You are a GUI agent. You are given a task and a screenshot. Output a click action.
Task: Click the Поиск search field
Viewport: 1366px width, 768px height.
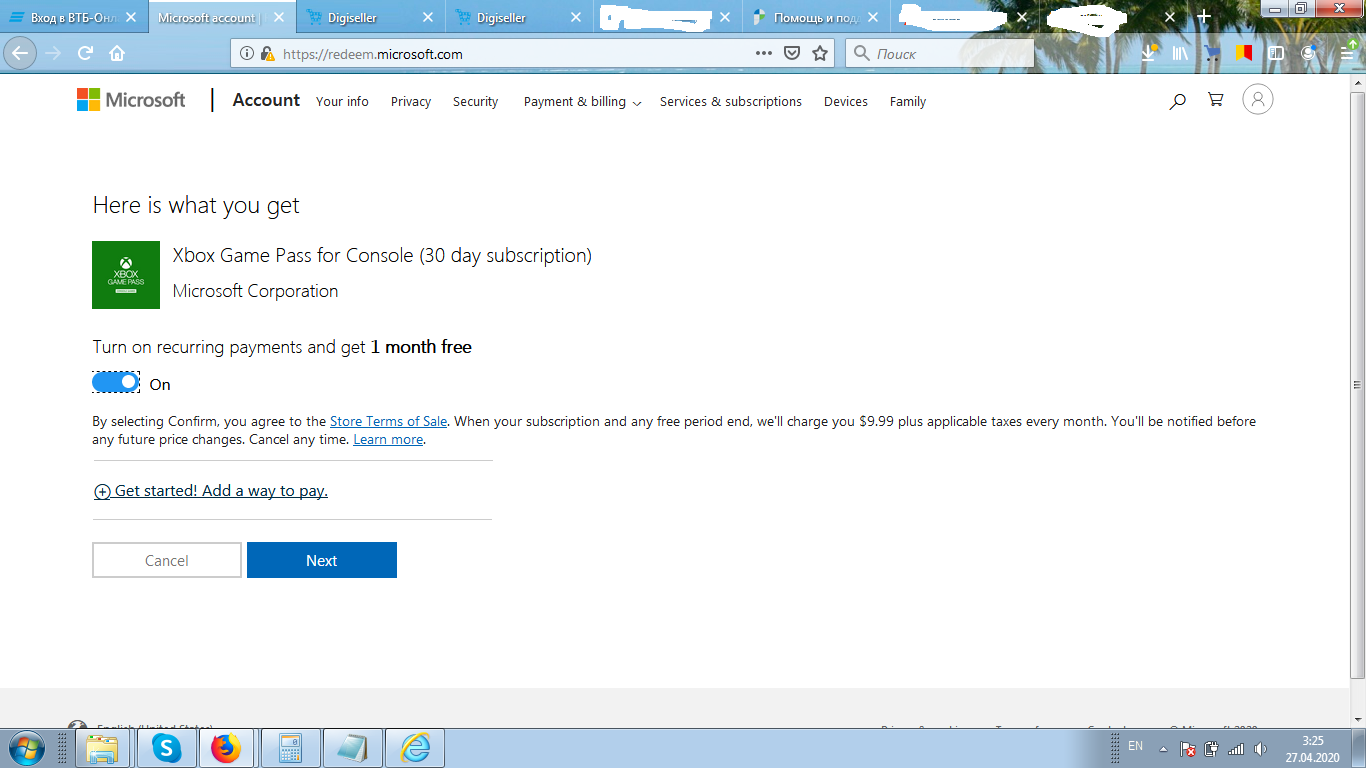(940, 54)
